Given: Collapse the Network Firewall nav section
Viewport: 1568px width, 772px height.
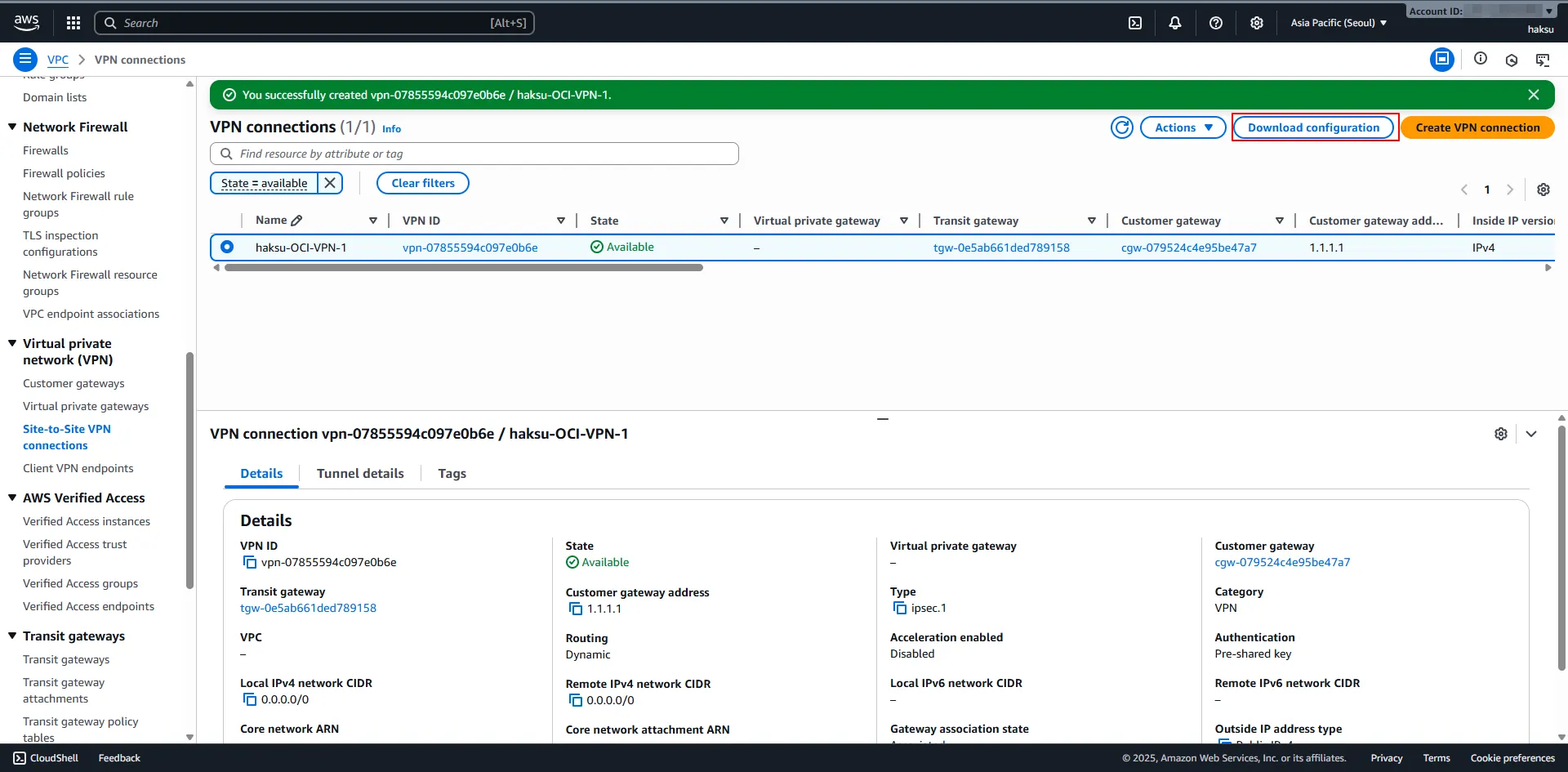Looking at the screenshot, I should tap(12, 127).
